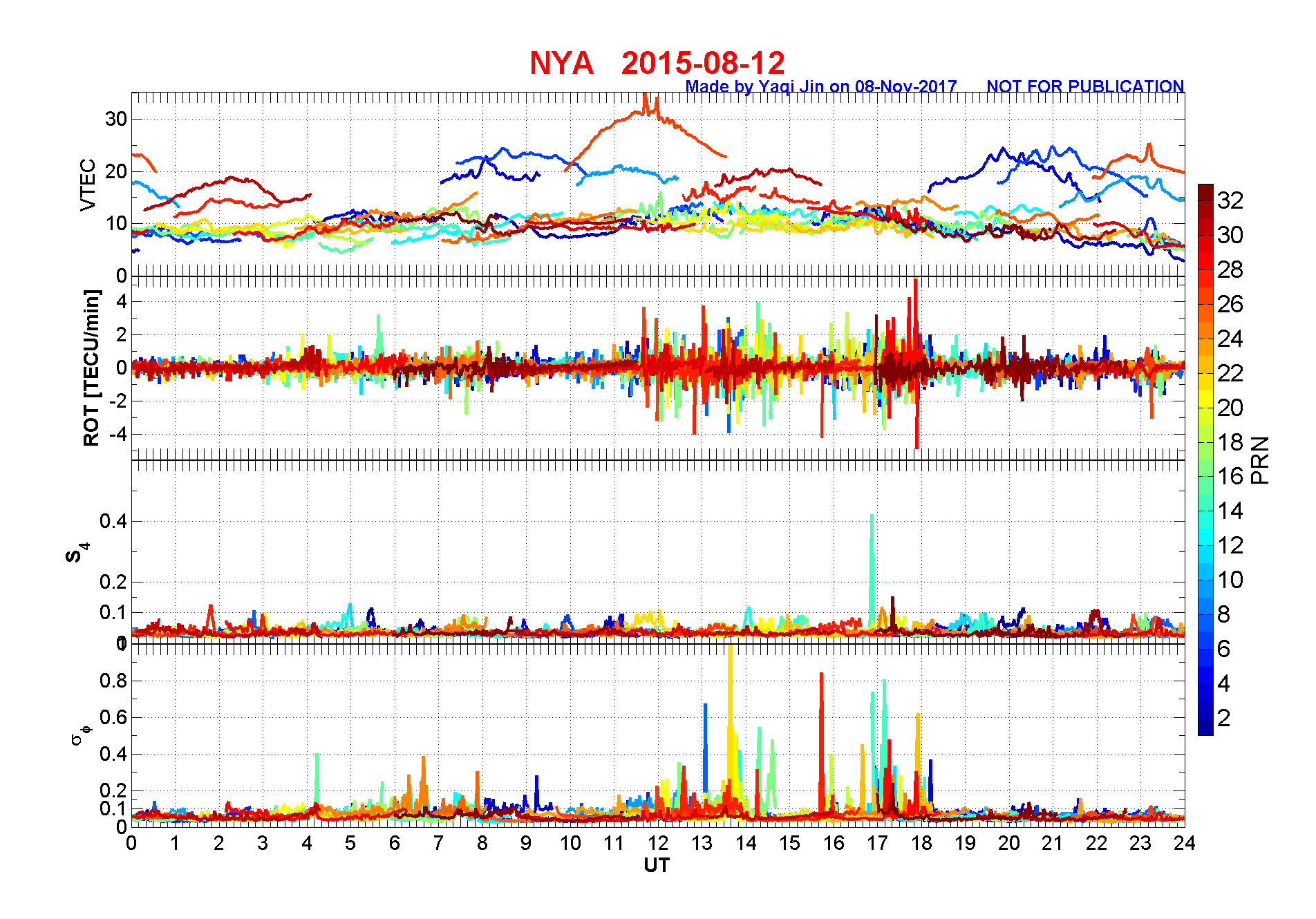The image size is (1316, 919).
Task: Click tick label "2" on the PRN colorbar
Action: pyautogui.click(x=1224, y=718)
